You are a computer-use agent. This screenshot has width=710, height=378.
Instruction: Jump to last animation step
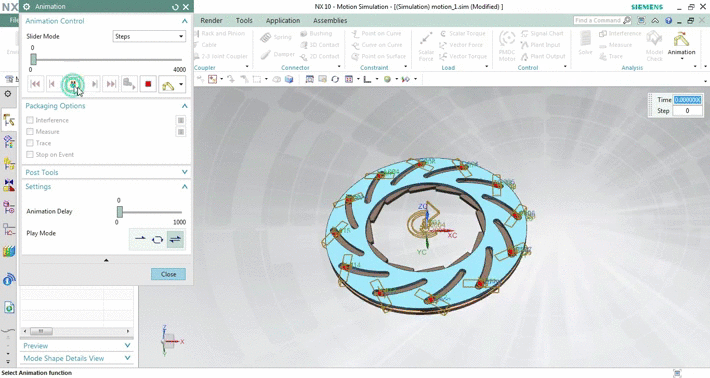(111, 84)
